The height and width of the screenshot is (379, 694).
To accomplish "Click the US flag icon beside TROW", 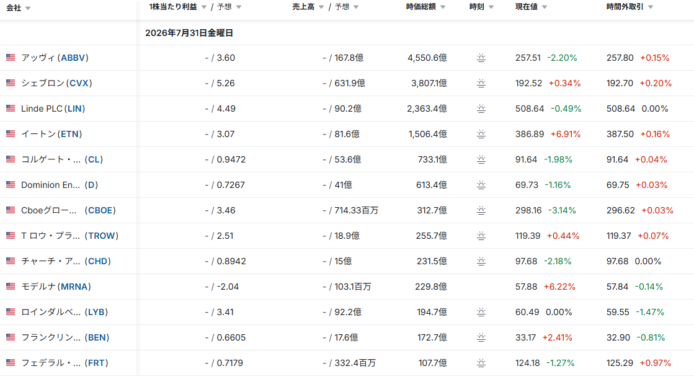I will pyautogui.click(x=11, y=236).
